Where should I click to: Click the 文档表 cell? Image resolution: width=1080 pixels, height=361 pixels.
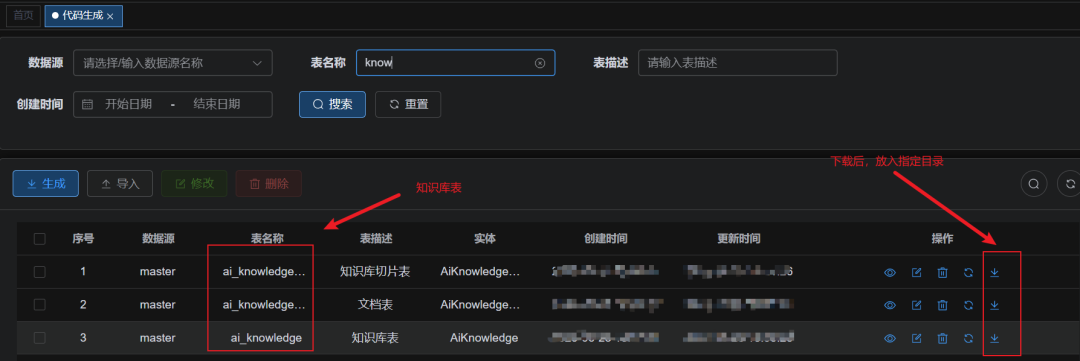click(x=375, y=305)
